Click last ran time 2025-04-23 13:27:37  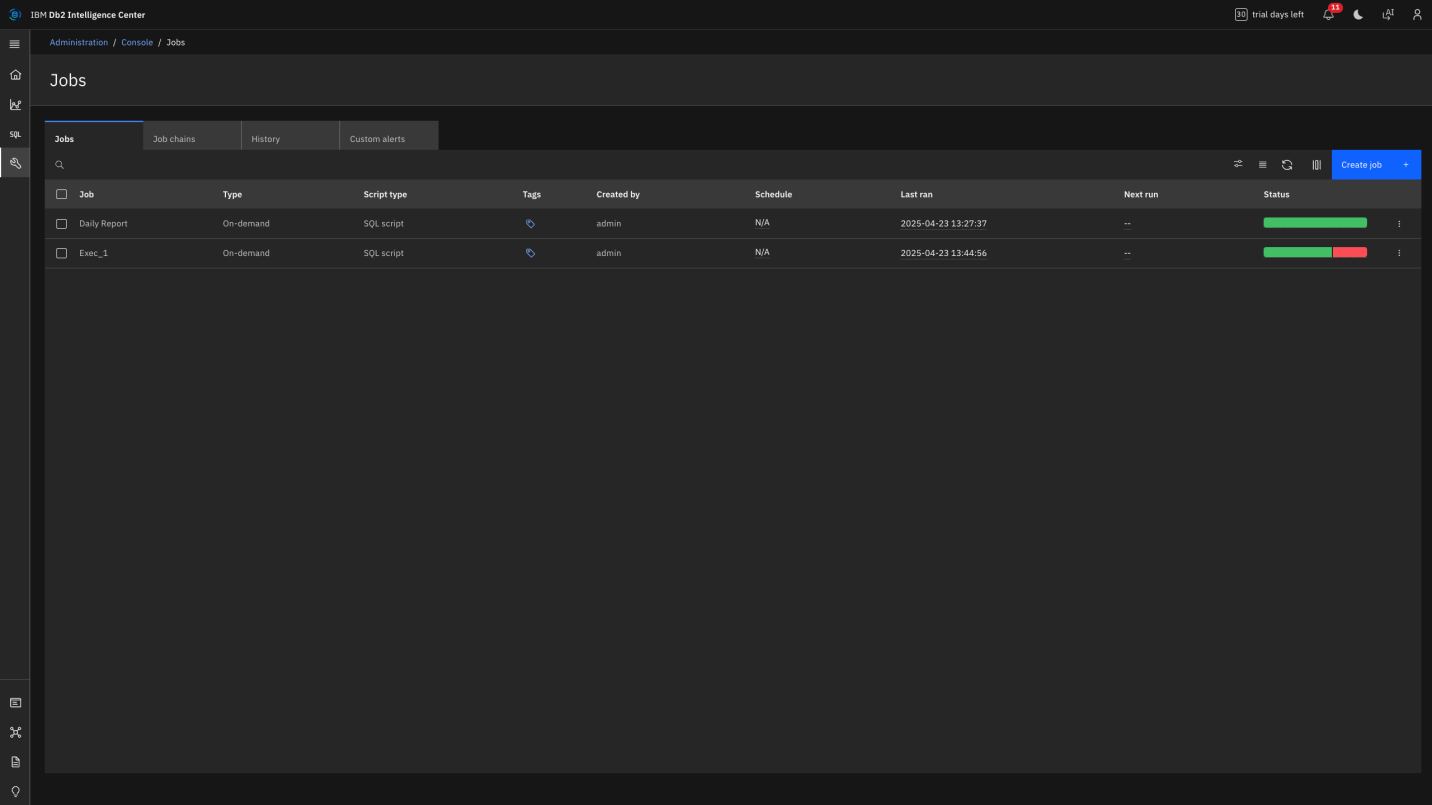click(x=943, y=224)
